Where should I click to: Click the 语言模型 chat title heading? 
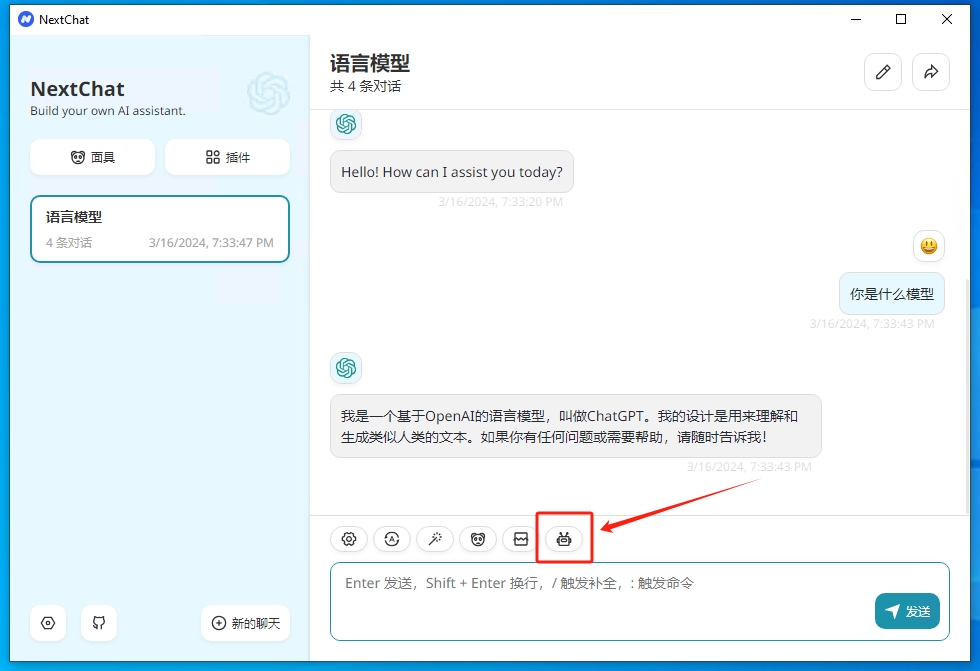click(x=370, y=64)
